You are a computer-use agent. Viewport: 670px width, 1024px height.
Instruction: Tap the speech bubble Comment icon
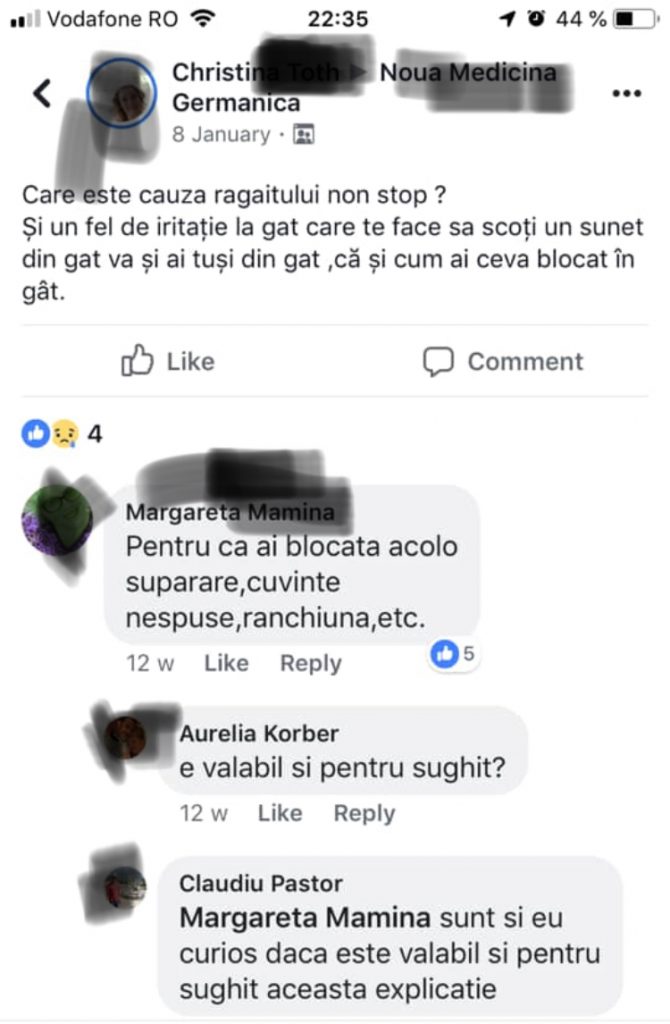[x=438, y=361]
